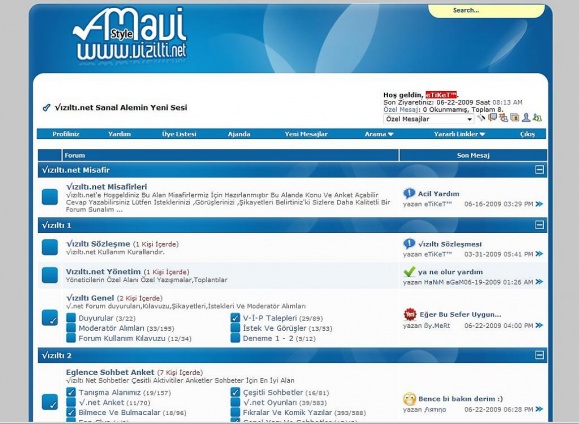Image resolution: width=579 pixels, height=424 pixels.
Task: Go to last post arrow in Vızıltı Sözleşme row
Action: [539, 254]
